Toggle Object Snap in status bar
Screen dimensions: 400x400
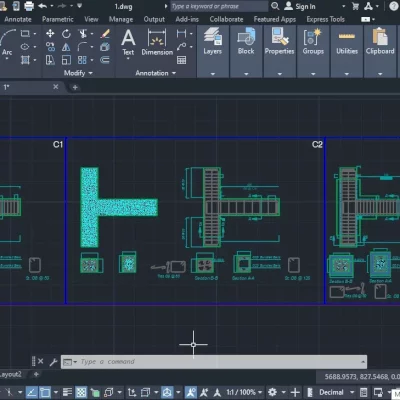(45, 392)
